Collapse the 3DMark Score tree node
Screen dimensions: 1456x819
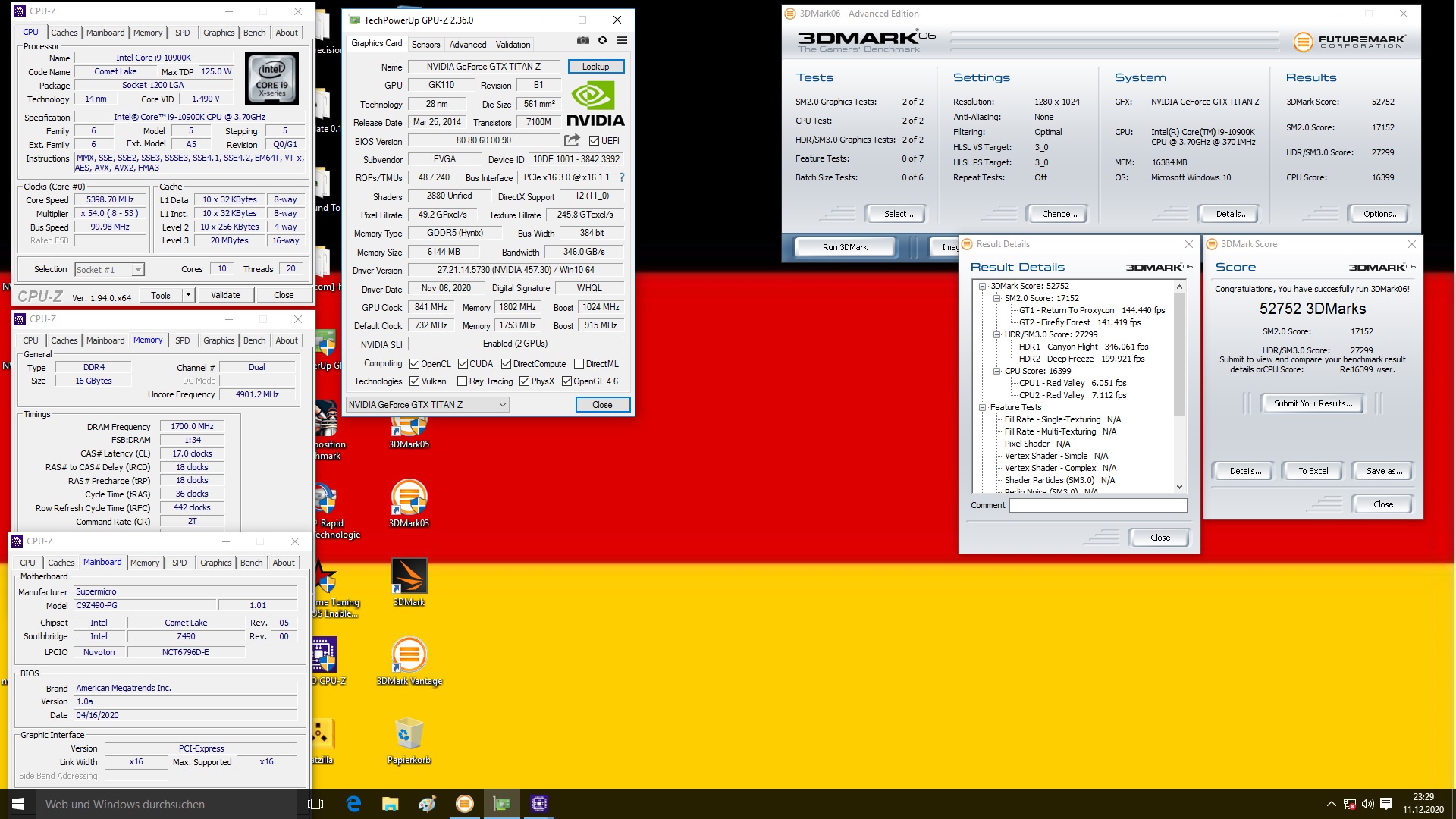[983, 287]
